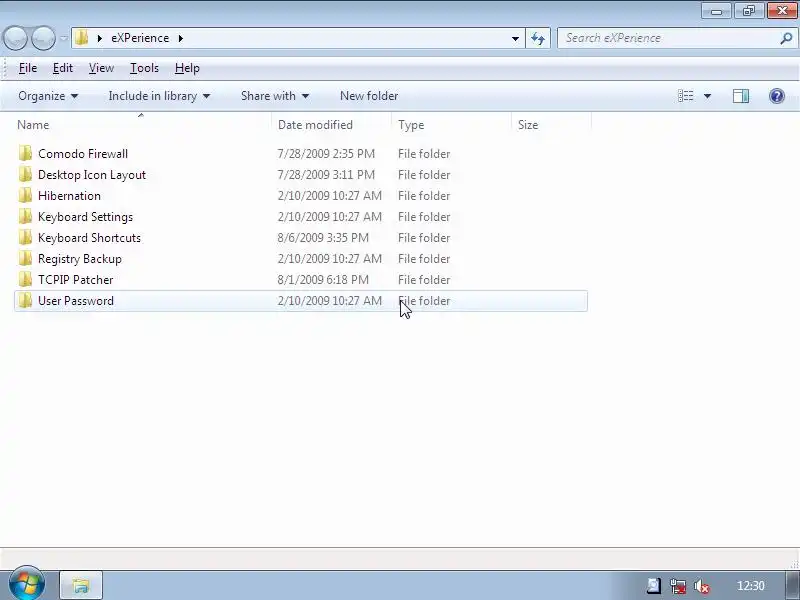Select the Keyboard Shortcuts folder icon
The height and width of the screenshot is (600, 800).
click(25, 237)
